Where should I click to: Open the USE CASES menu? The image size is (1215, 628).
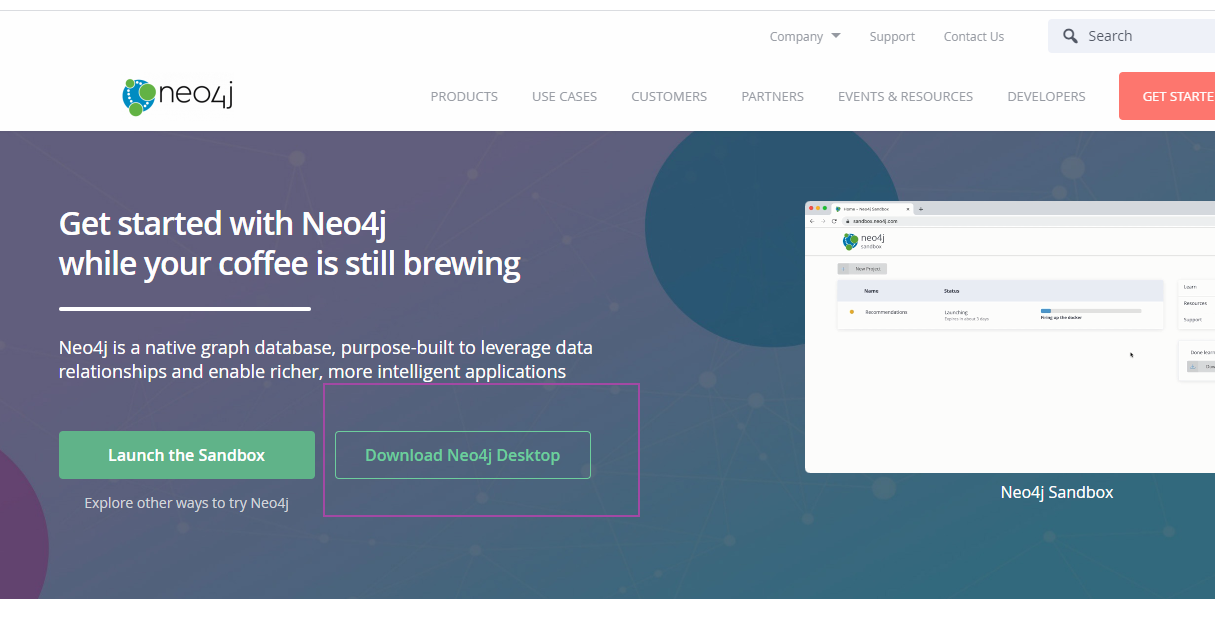(564, 96)
